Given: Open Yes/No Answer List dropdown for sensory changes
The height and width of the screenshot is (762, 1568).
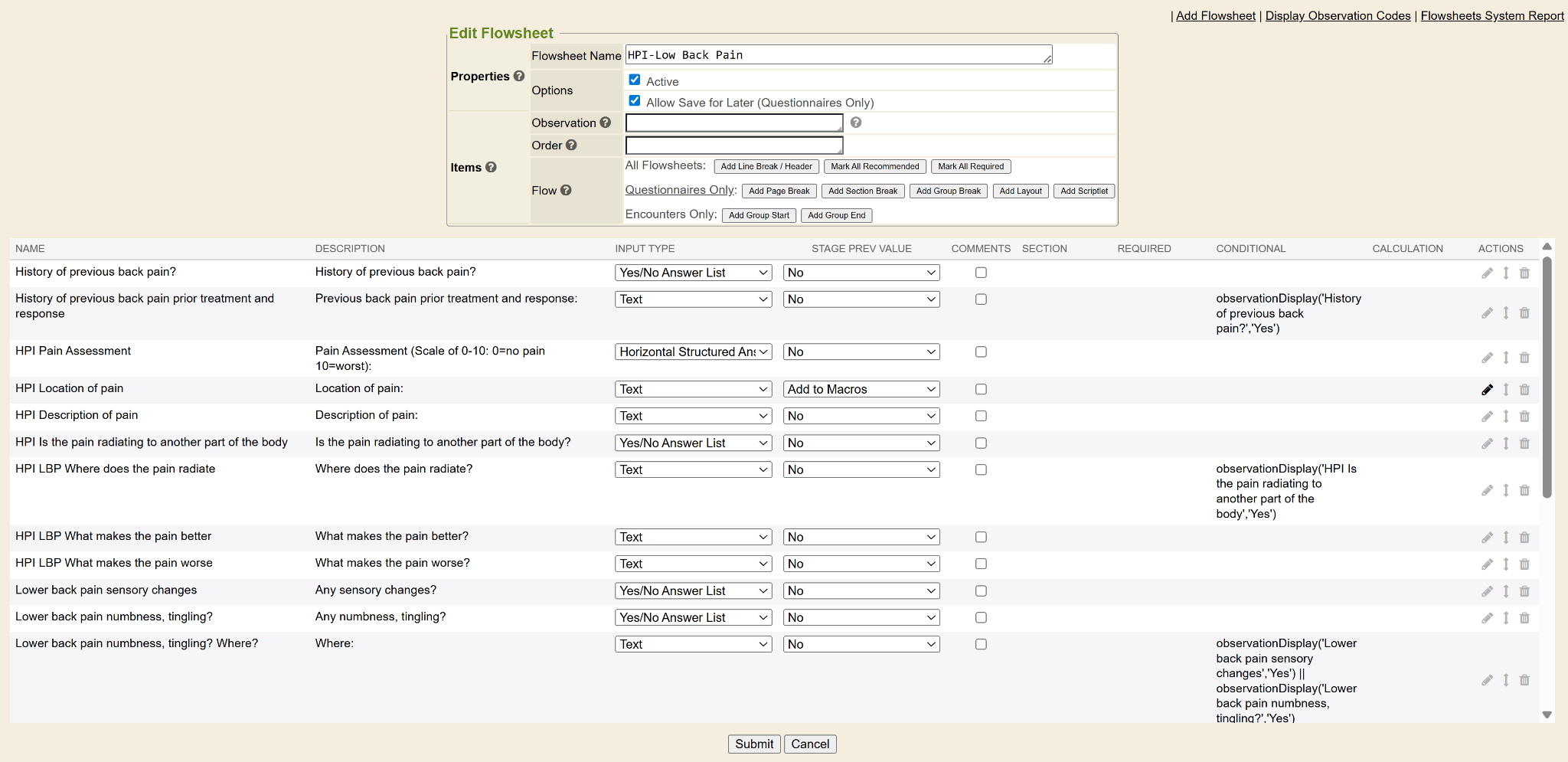Looking at the screenshot, I should tap(693, 591).
